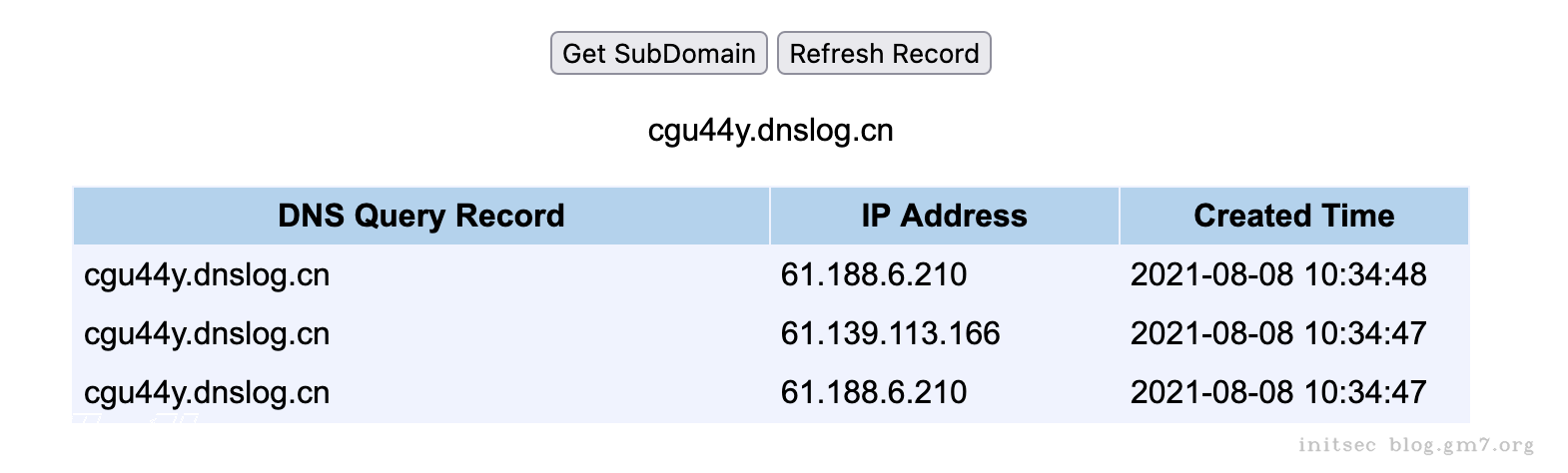Click the Get SubDomain button
The image size is (1568, 473).
pyautogui.click(x=658, y=53)
